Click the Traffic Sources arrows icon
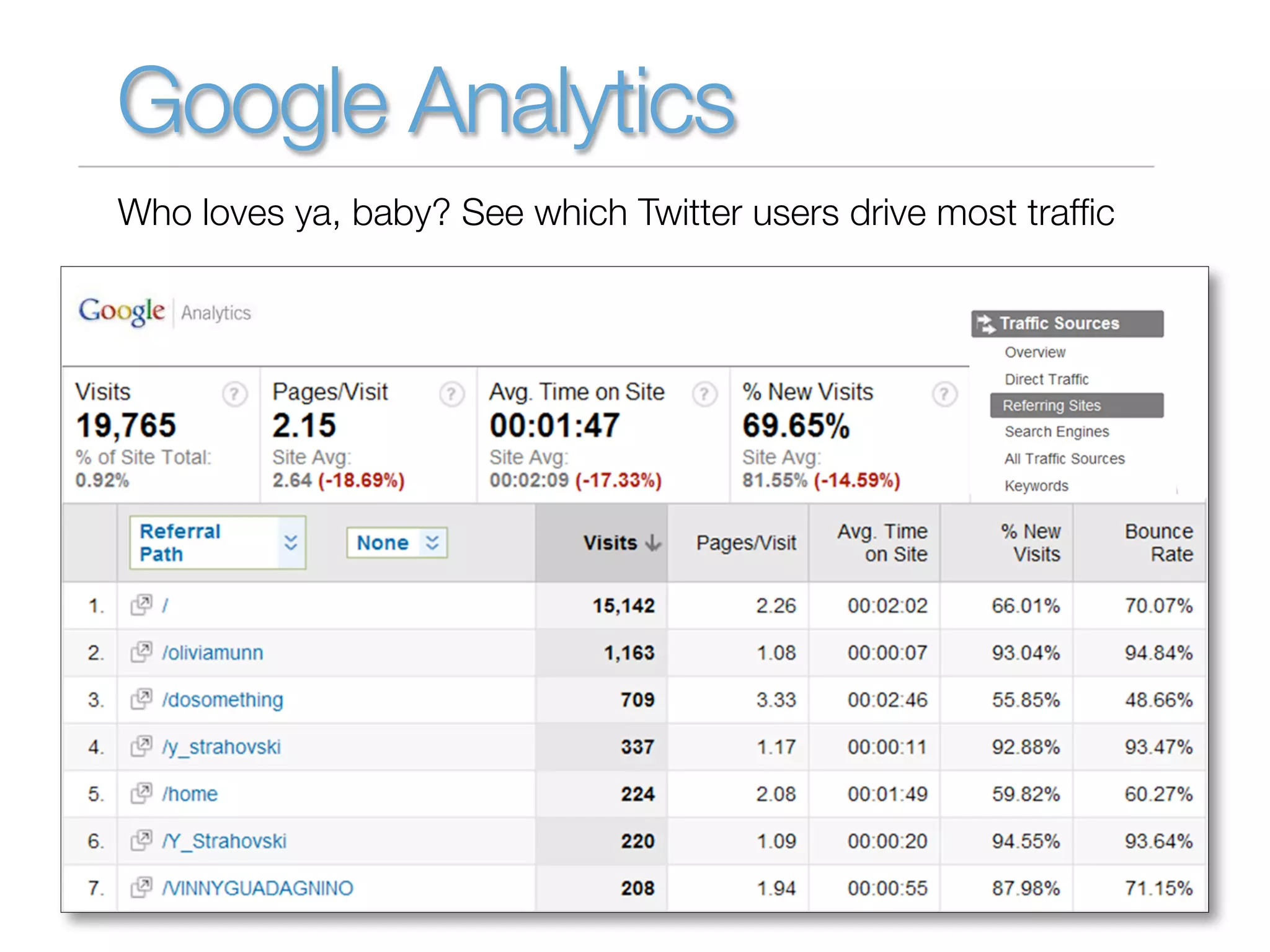 pos(985,324)
